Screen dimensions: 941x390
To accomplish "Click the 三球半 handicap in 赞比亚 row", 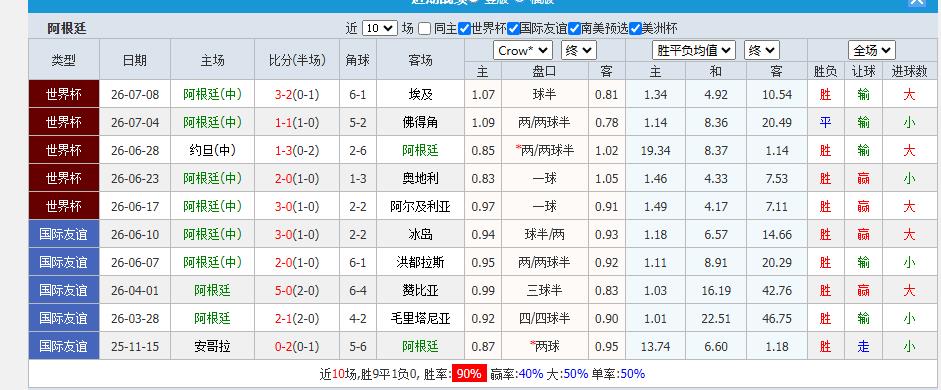I will click(x=544, y=290).
